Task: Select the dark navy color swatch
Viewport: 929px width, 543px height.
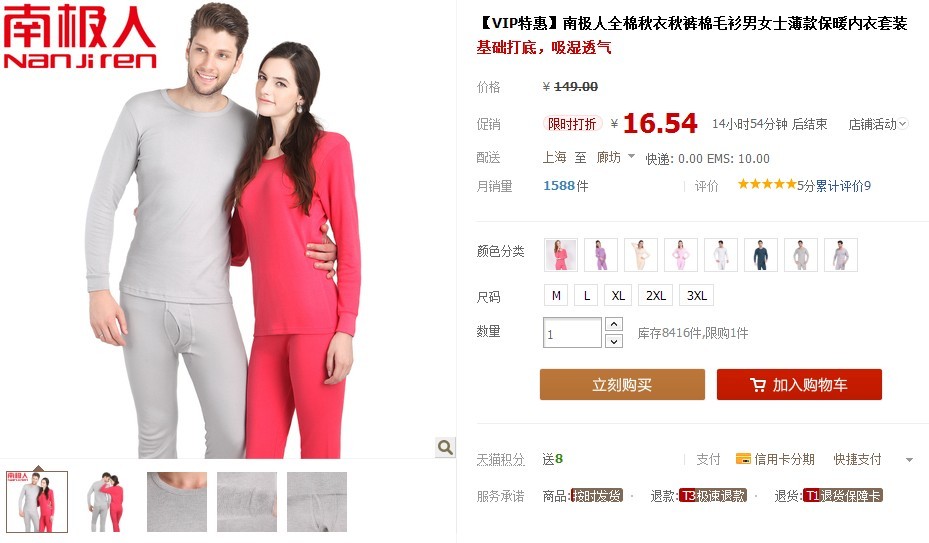Action: click(x=761, y=255)
